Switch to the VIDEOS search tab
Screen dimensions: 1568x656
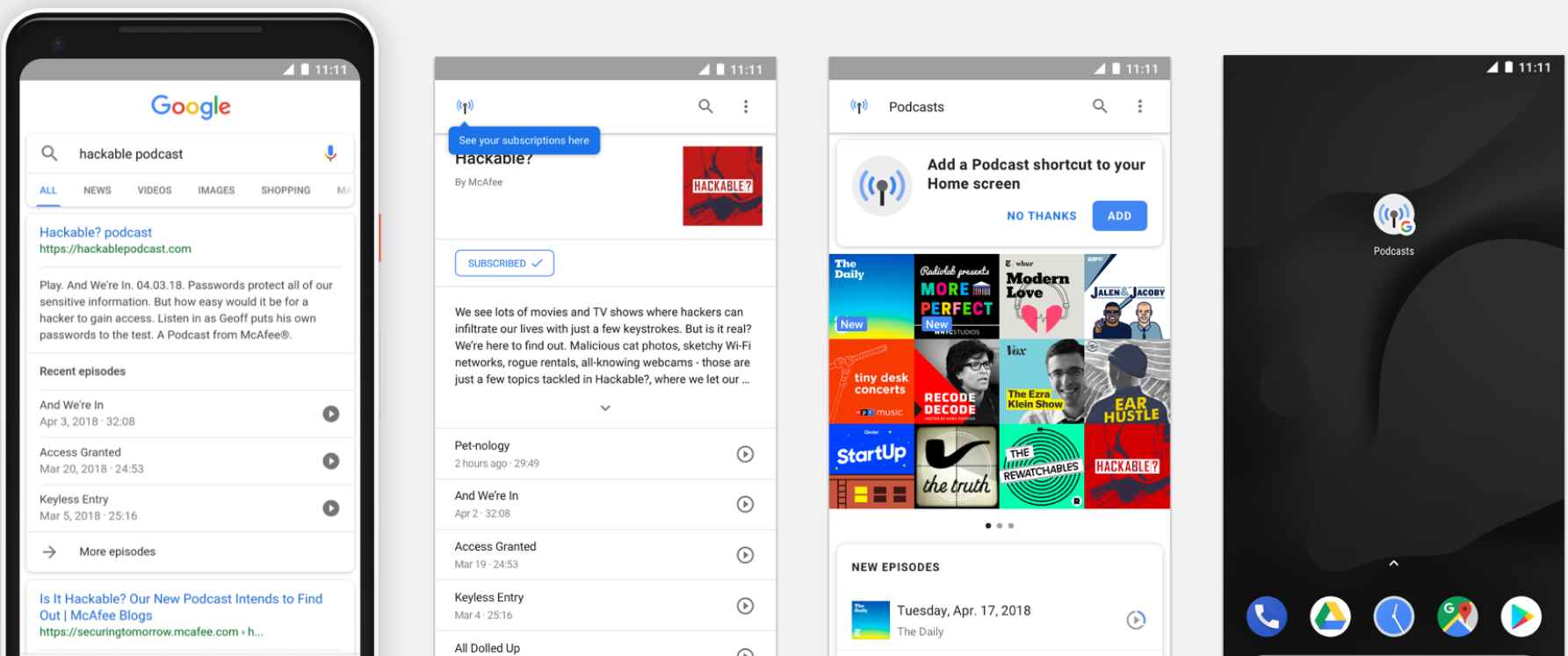pyautogui.click(x=155, y=191)
